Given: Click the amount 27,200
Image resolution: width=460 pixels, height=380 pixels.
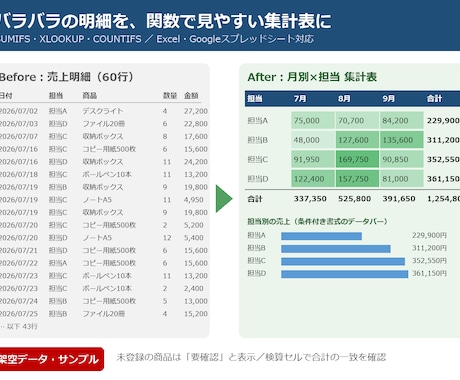Looking at the screenshot, I should 196,111.
